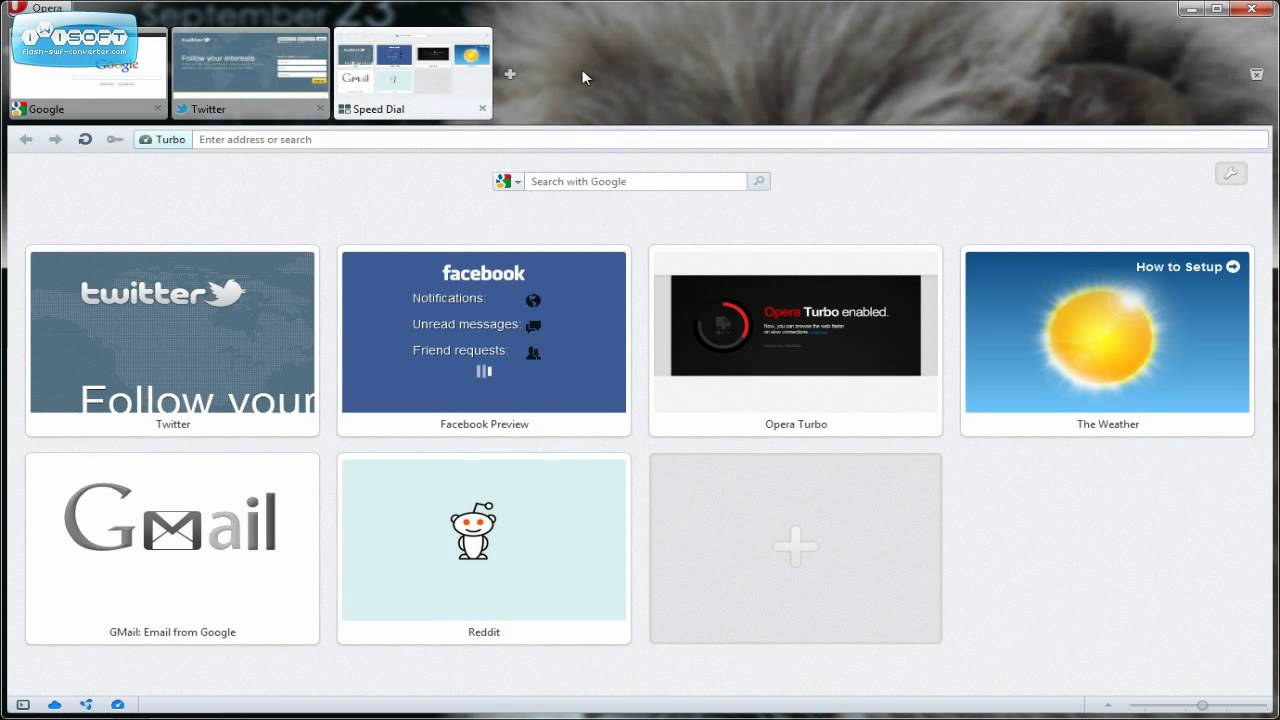Click the Search with Google box
Viewport: 1280px width, 720px height.
pyautogui.click(x=636, y=181)
